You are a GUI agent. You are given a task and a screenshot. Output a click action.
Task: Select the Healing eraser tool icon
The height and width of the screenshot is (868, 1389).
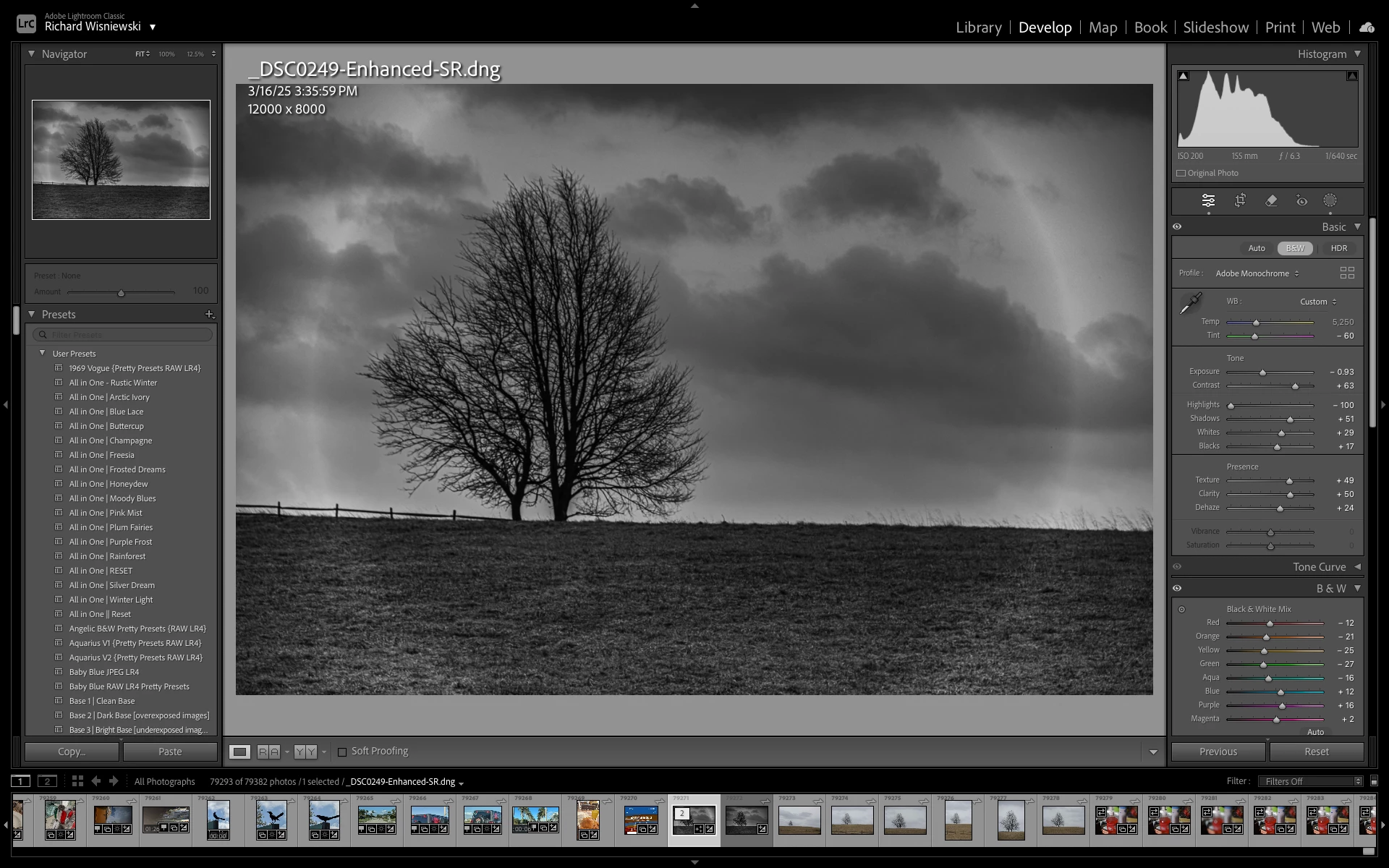1271,200
